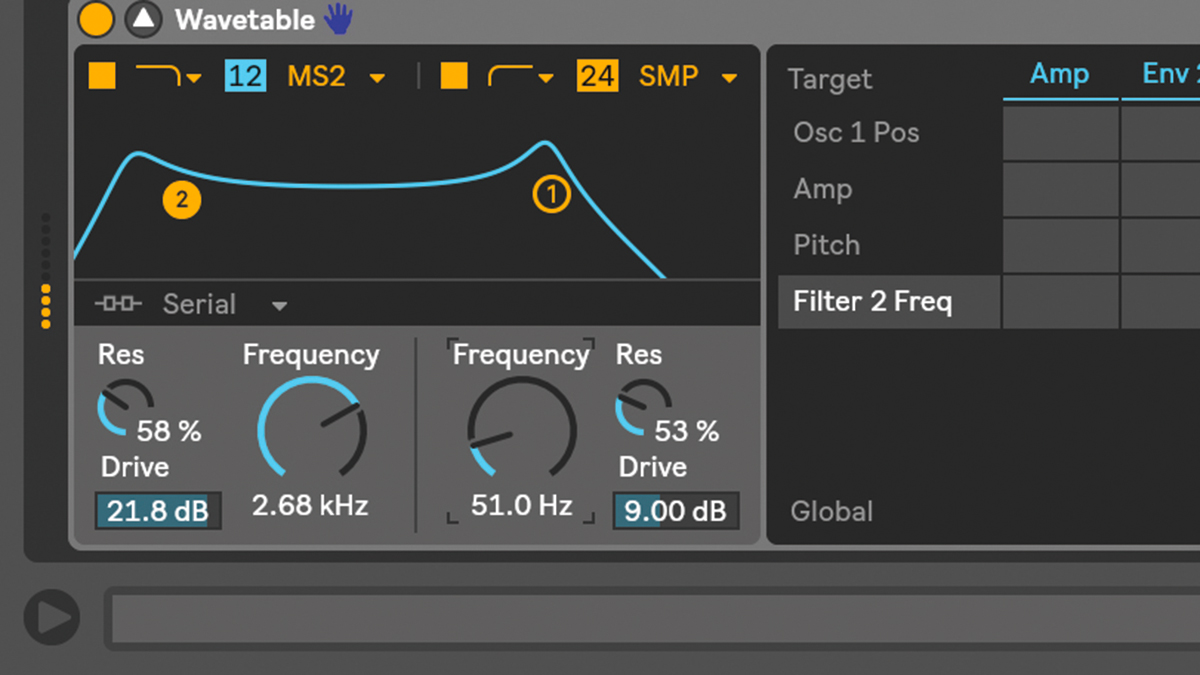Click the Res knob showing 58 %
Screen dimensions: 1200x675
tap(123, 409)
